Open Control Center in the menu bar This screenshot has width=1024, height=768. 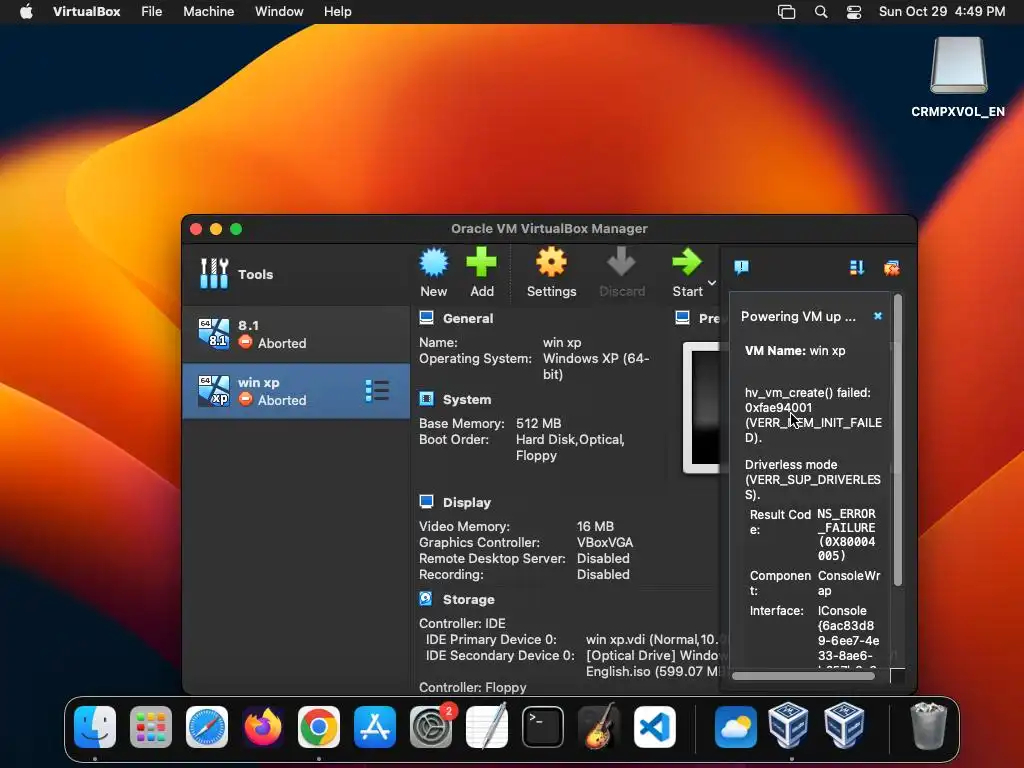tap(854, 12)
